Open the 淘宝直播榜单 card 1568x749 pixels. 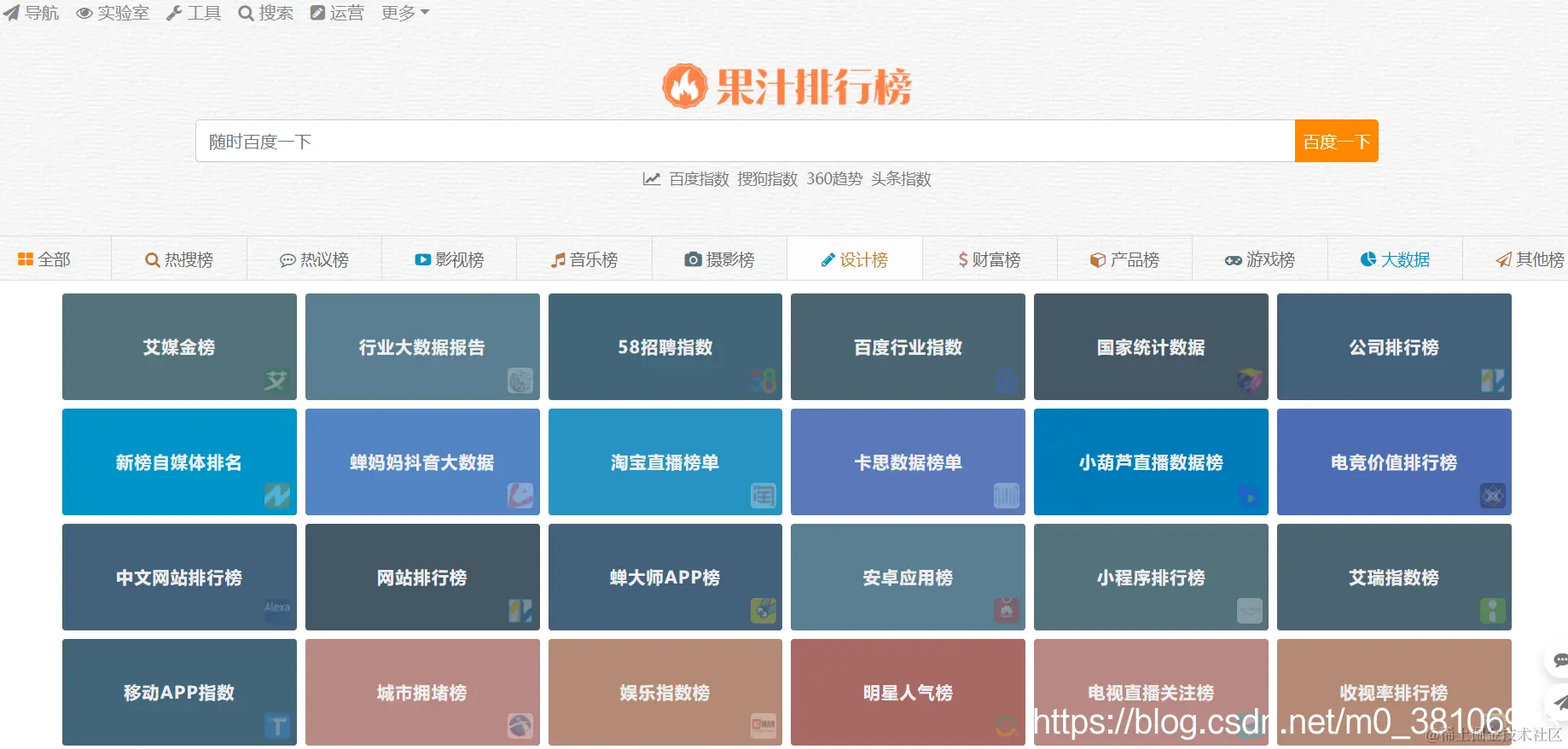[665, 462]
